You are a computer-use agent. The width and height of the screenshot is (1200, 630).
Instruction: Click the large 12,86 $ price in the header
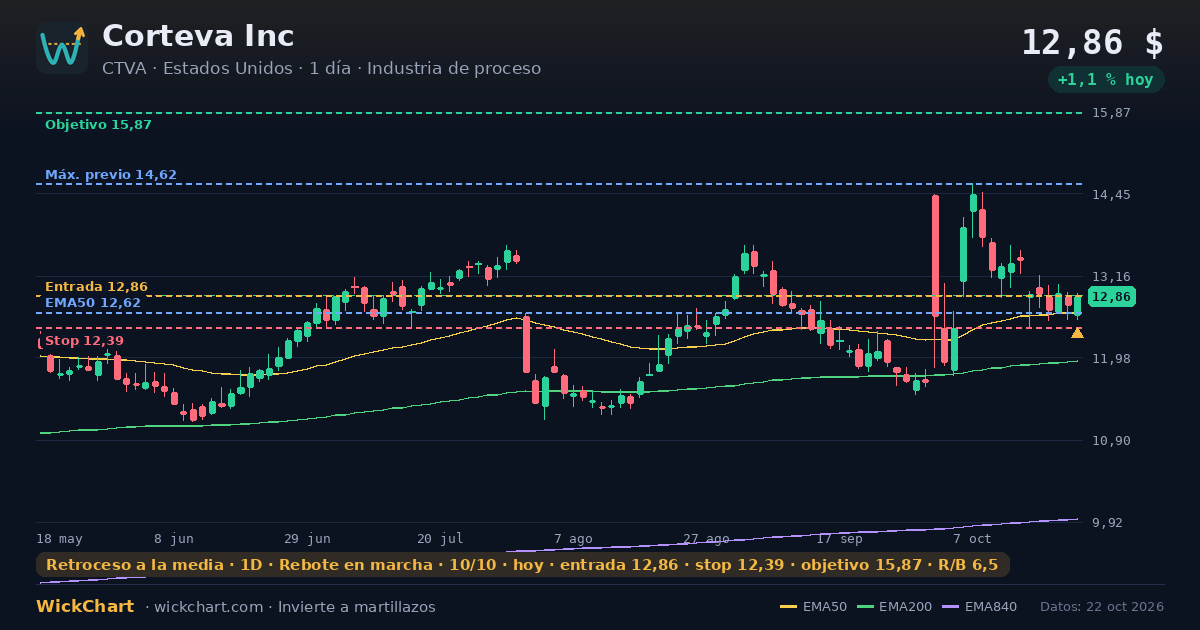(x=1092, y=43)
